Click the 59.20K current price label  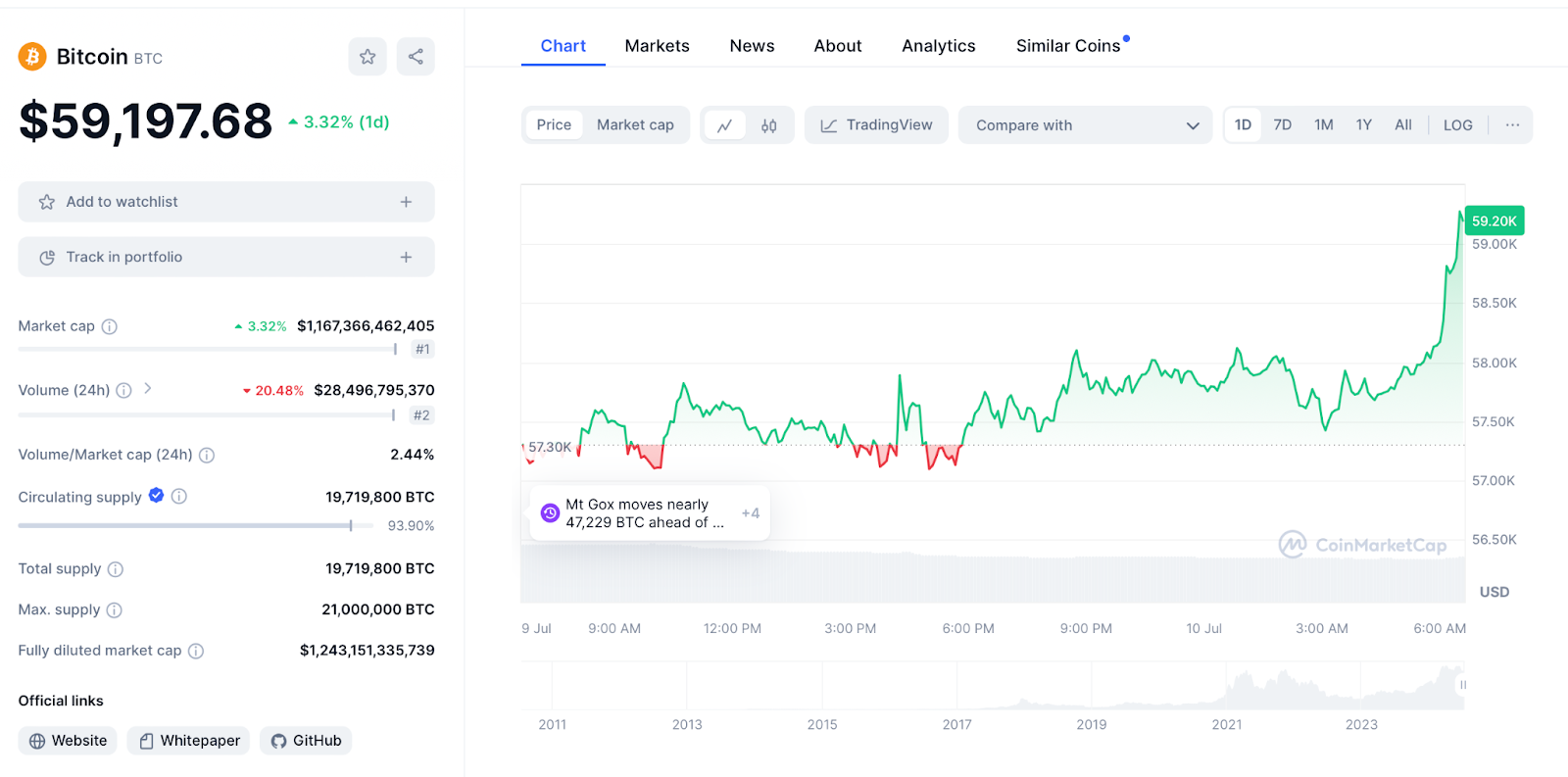click(x=1494, y=221)
